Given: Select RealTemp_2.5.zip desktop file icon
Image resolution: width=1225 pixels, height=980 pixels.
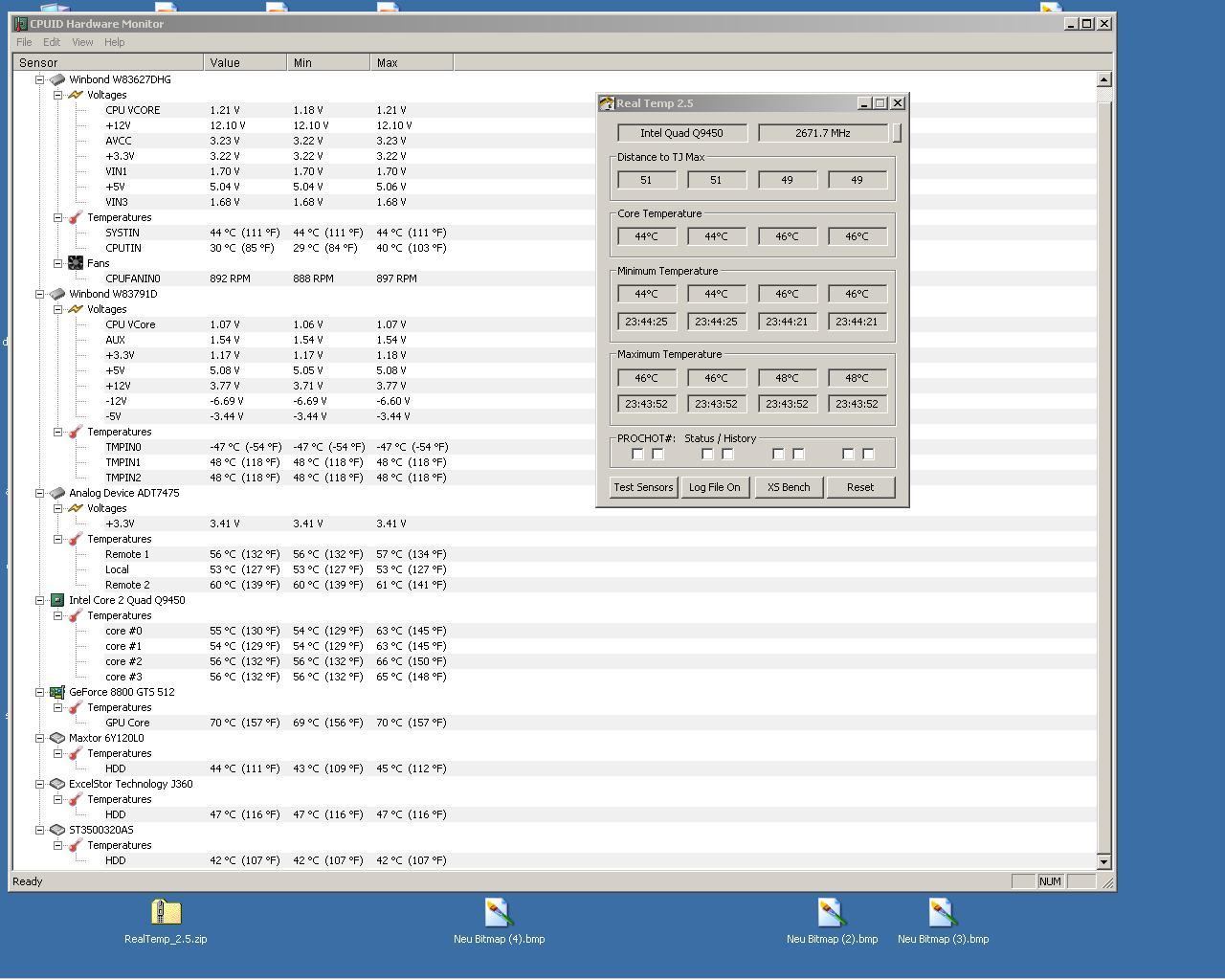Looking at the screenshot, I should (x=166, y=912).
